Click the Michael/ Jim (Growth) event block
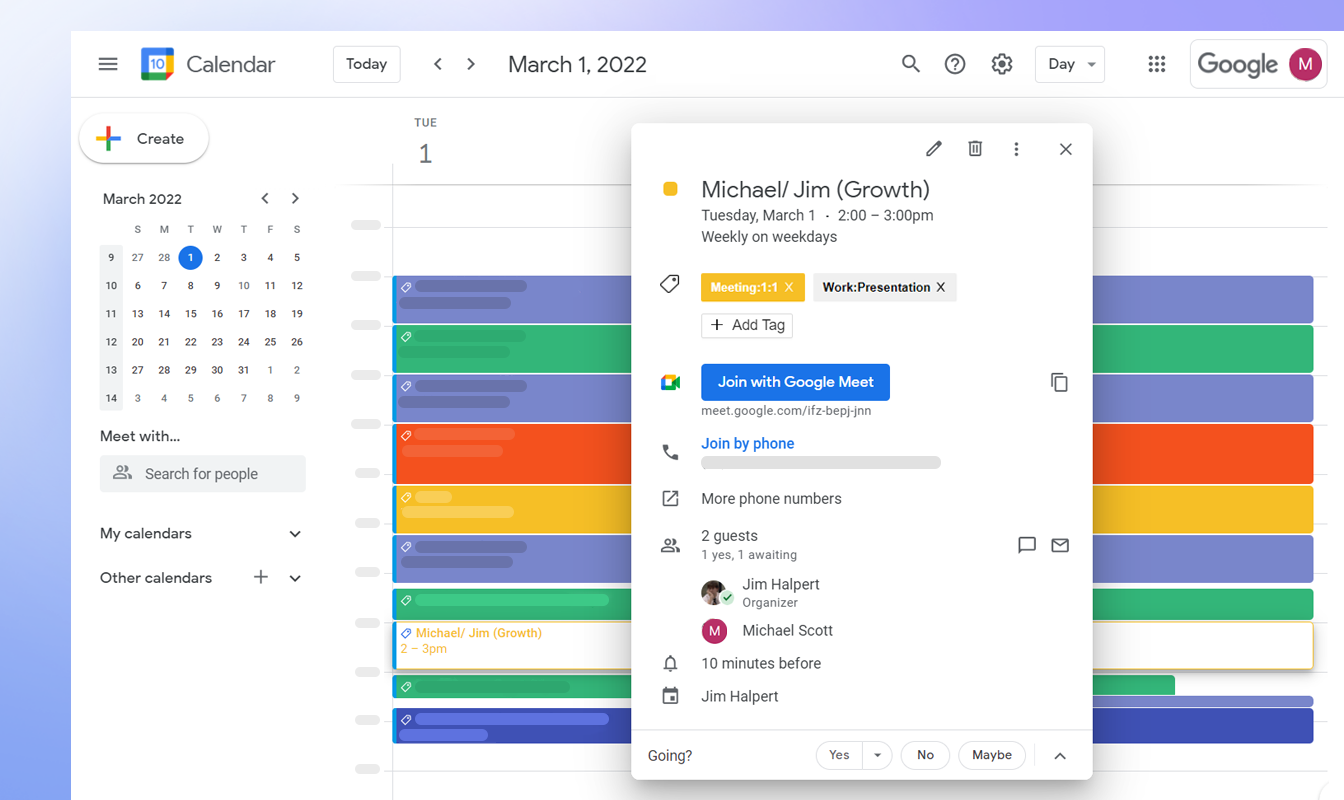 (511, 646)
